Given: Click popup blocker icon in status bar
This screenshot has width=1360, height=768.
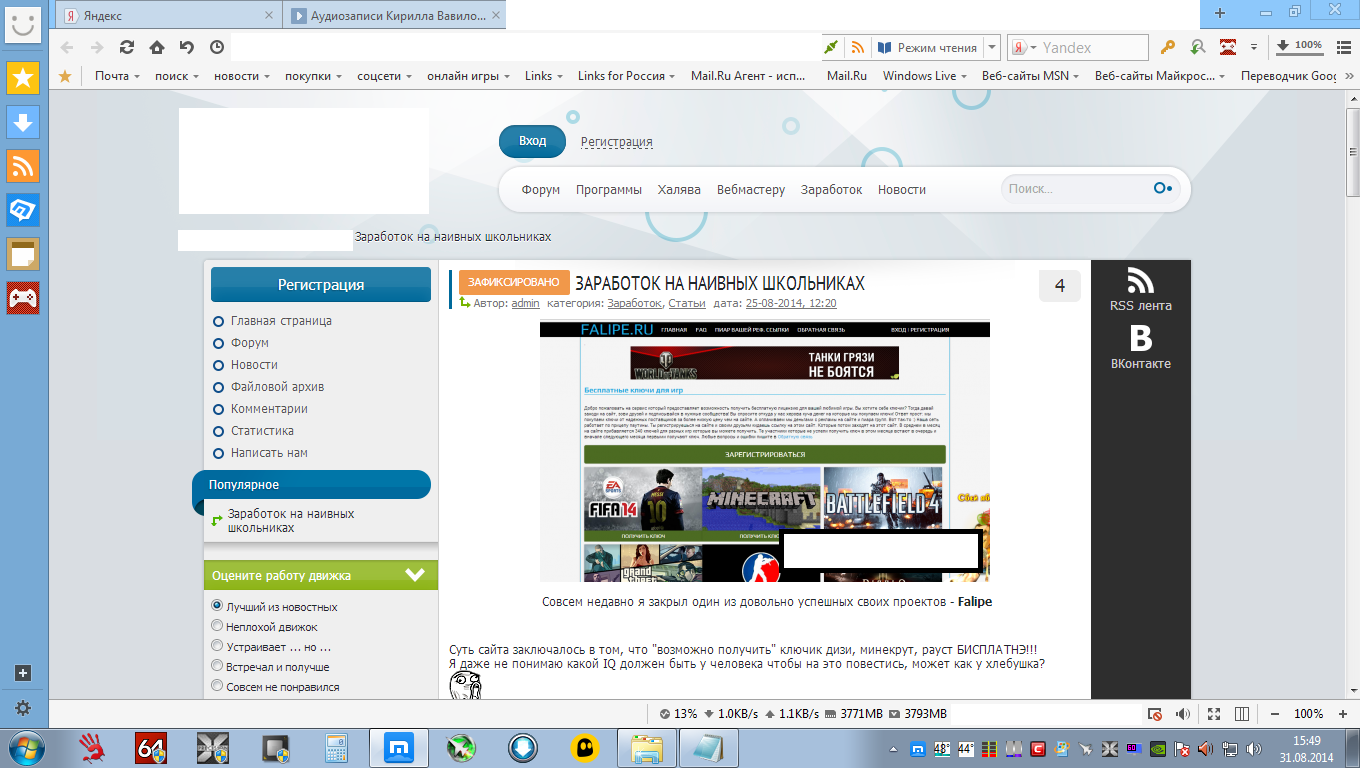Looking at the screenshot, I should click(1155, 714).
